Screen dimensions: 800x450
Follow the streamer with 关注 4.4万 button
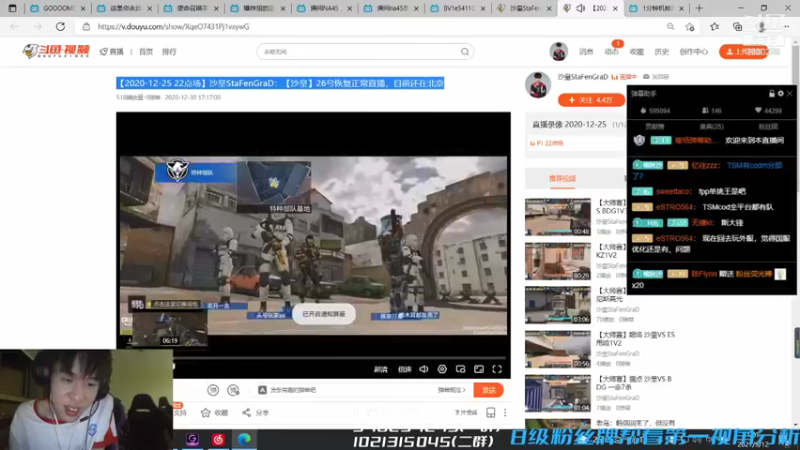pyautogui.click(x=591, y=100)
